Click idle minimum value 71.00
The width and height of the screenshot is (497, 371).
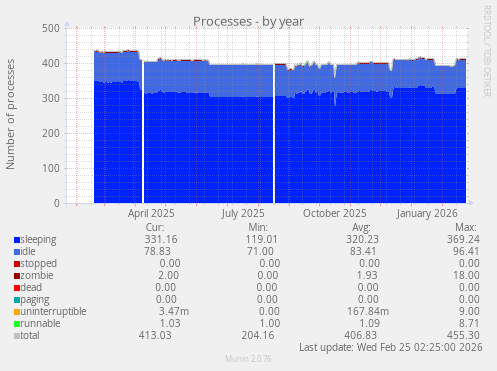260,251
